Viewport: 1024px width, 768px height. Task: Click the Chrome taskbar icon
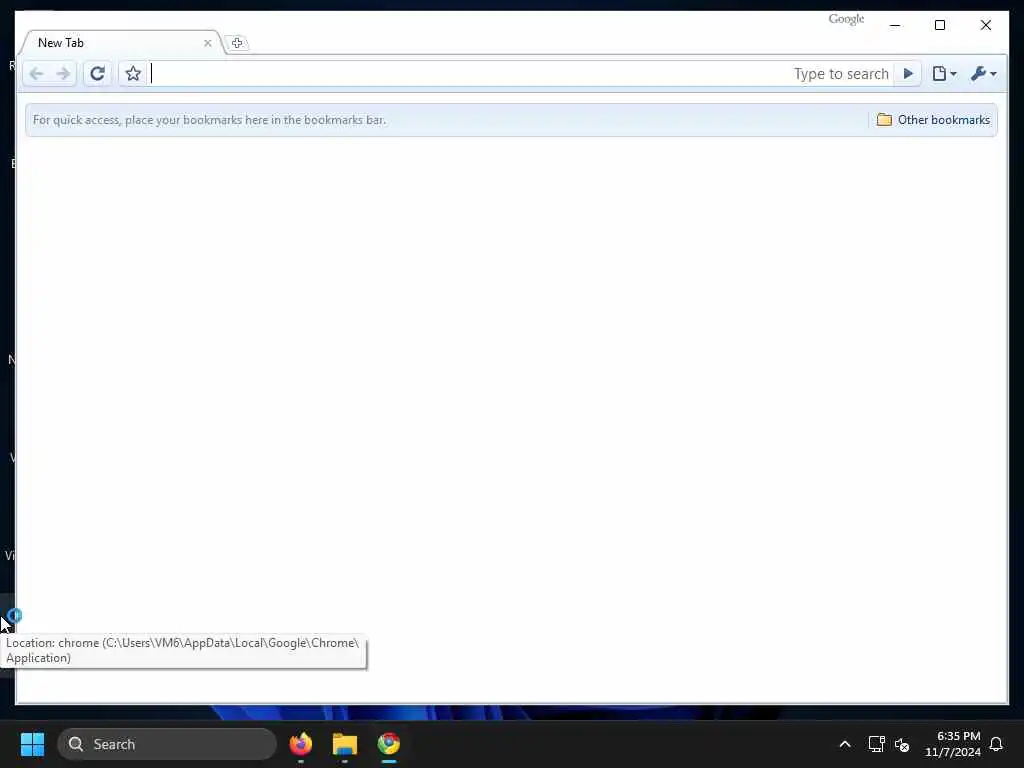(389, 744)
